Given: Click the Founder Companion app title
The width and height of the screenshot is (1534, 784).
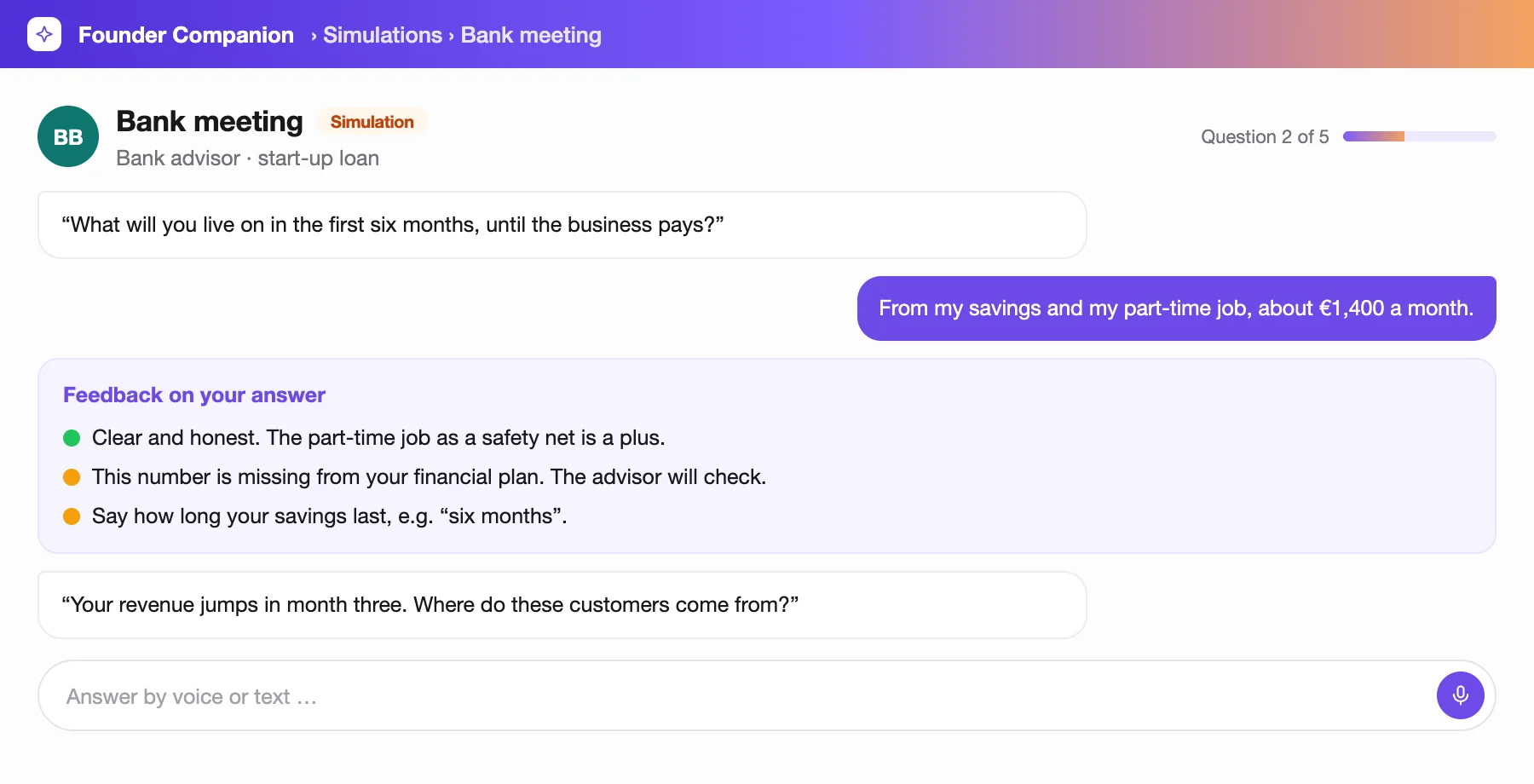Looking at the screenshot, I should pyautogui.click(x=186, y=35).
